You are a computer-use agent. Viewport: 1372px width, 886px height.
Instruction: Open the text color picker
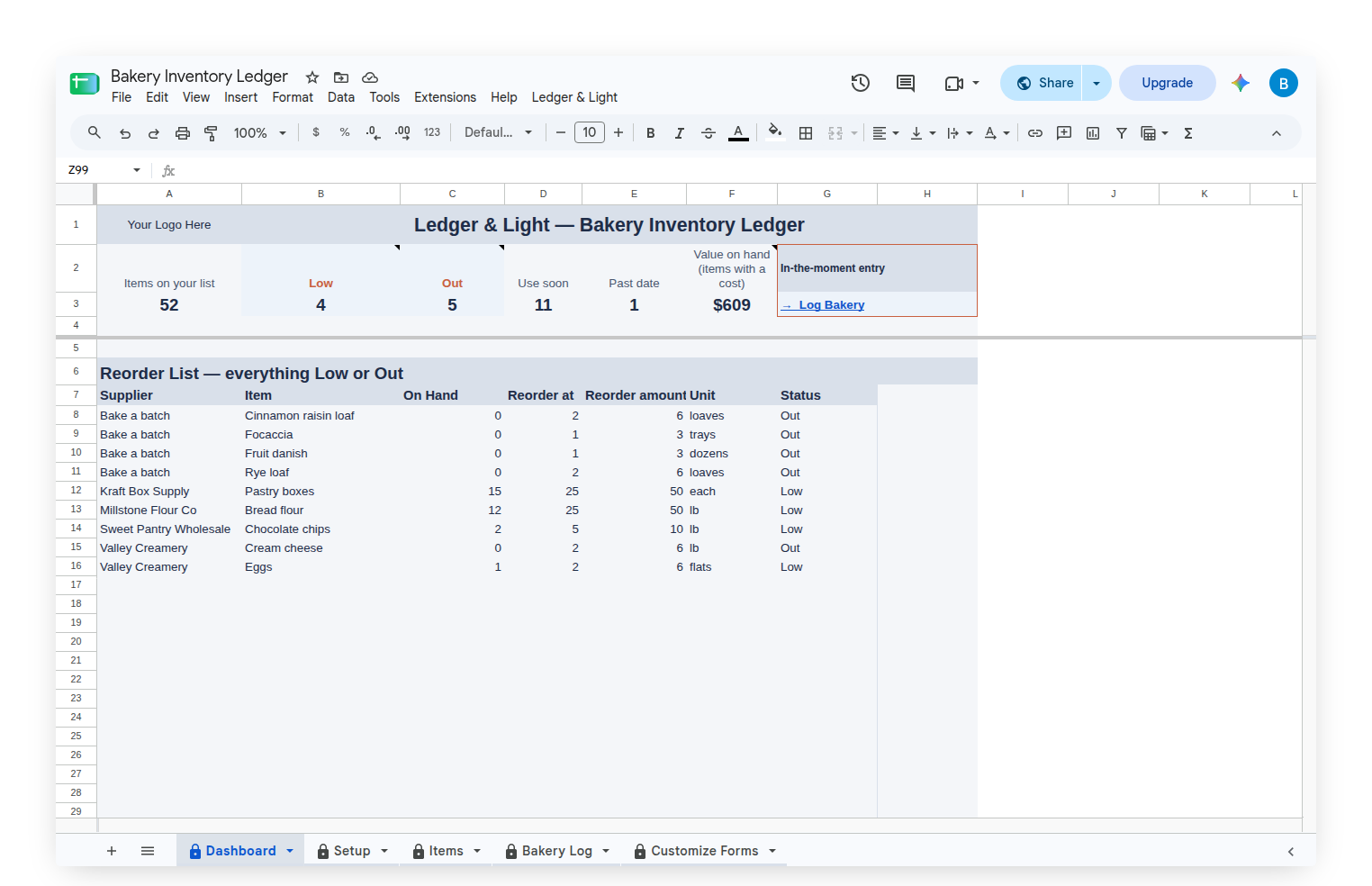[x=738, y=133]
